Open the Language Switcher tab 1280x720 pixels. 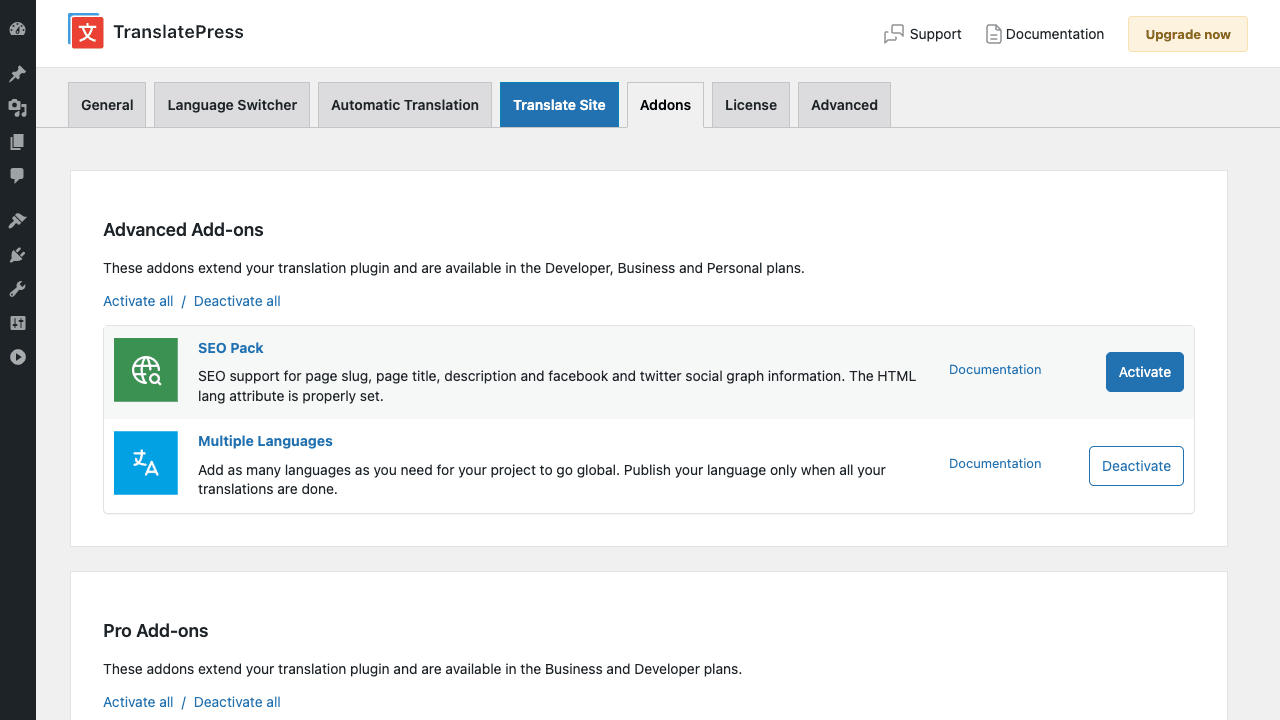coord(232,105)
